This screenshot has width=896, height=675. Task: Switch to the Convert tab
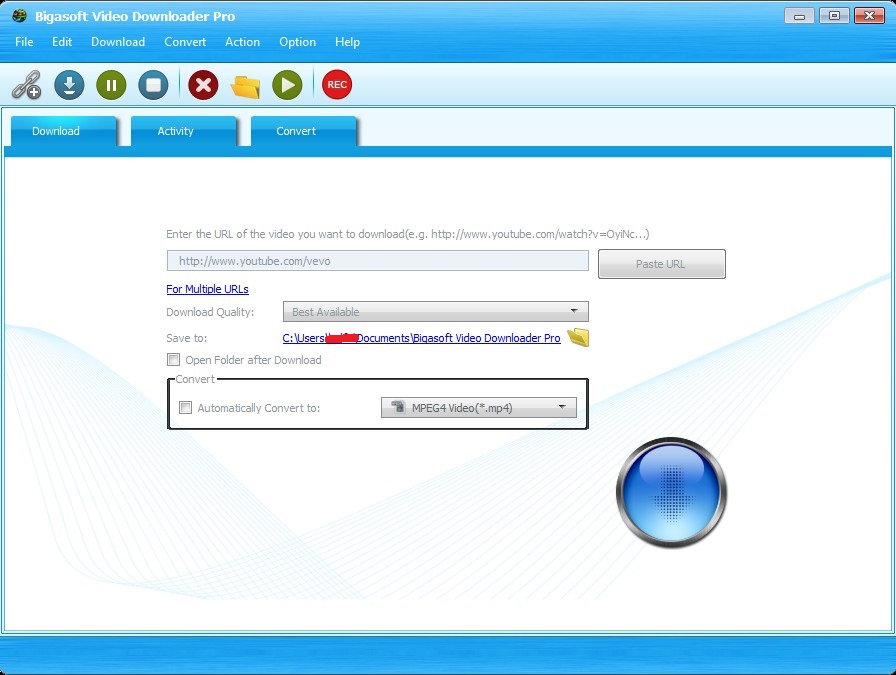[x=303, y=131]
